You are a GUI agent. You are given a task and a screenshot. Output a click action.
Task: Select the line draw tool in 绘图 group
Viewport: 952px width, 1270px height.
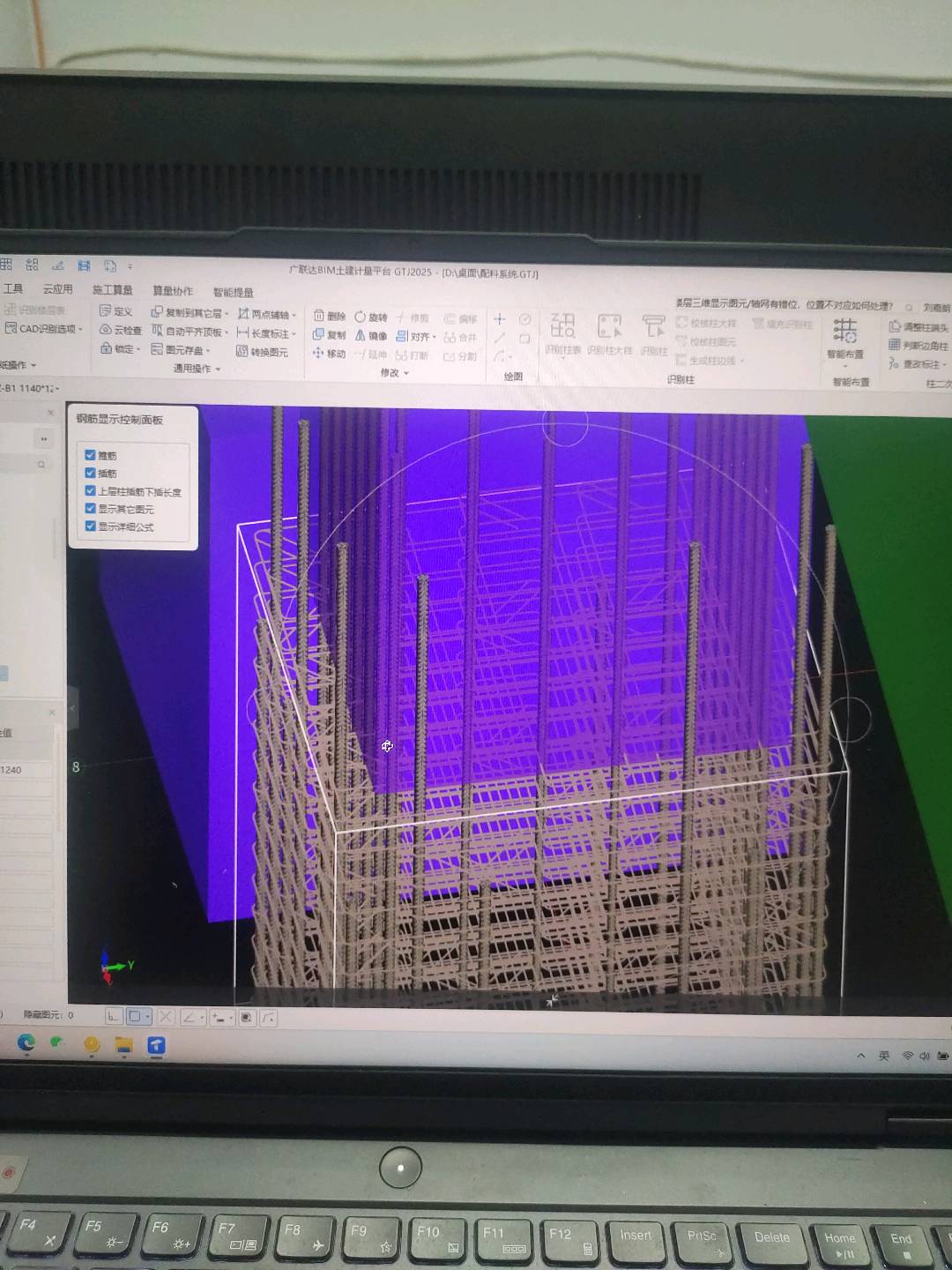pos(499,338)
